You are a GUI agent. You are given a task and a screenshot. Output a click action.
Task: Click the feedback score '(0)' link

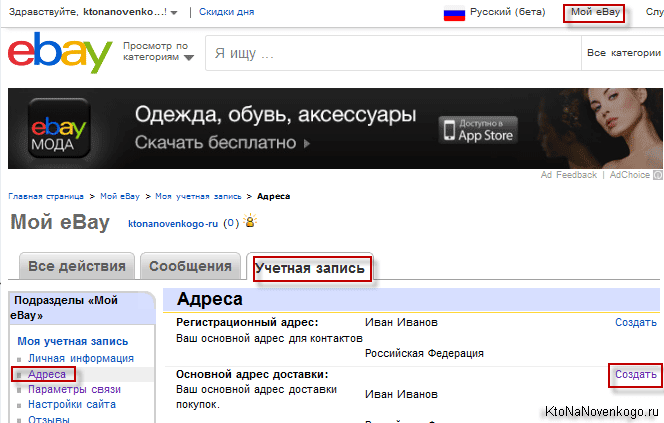(231, 223)
